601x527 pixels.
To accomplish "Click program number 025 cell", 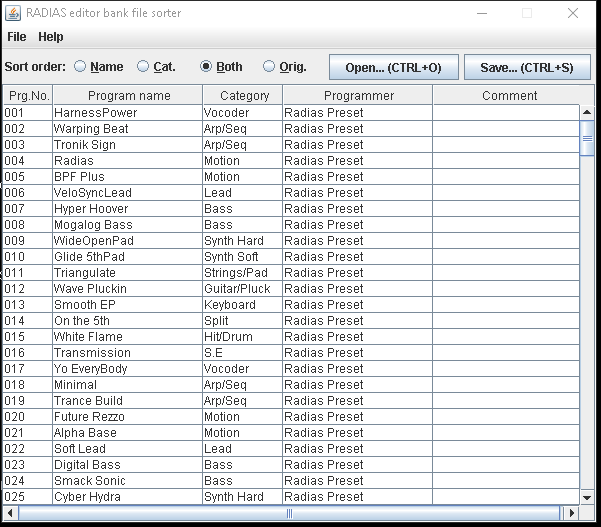I will point(28,497).
